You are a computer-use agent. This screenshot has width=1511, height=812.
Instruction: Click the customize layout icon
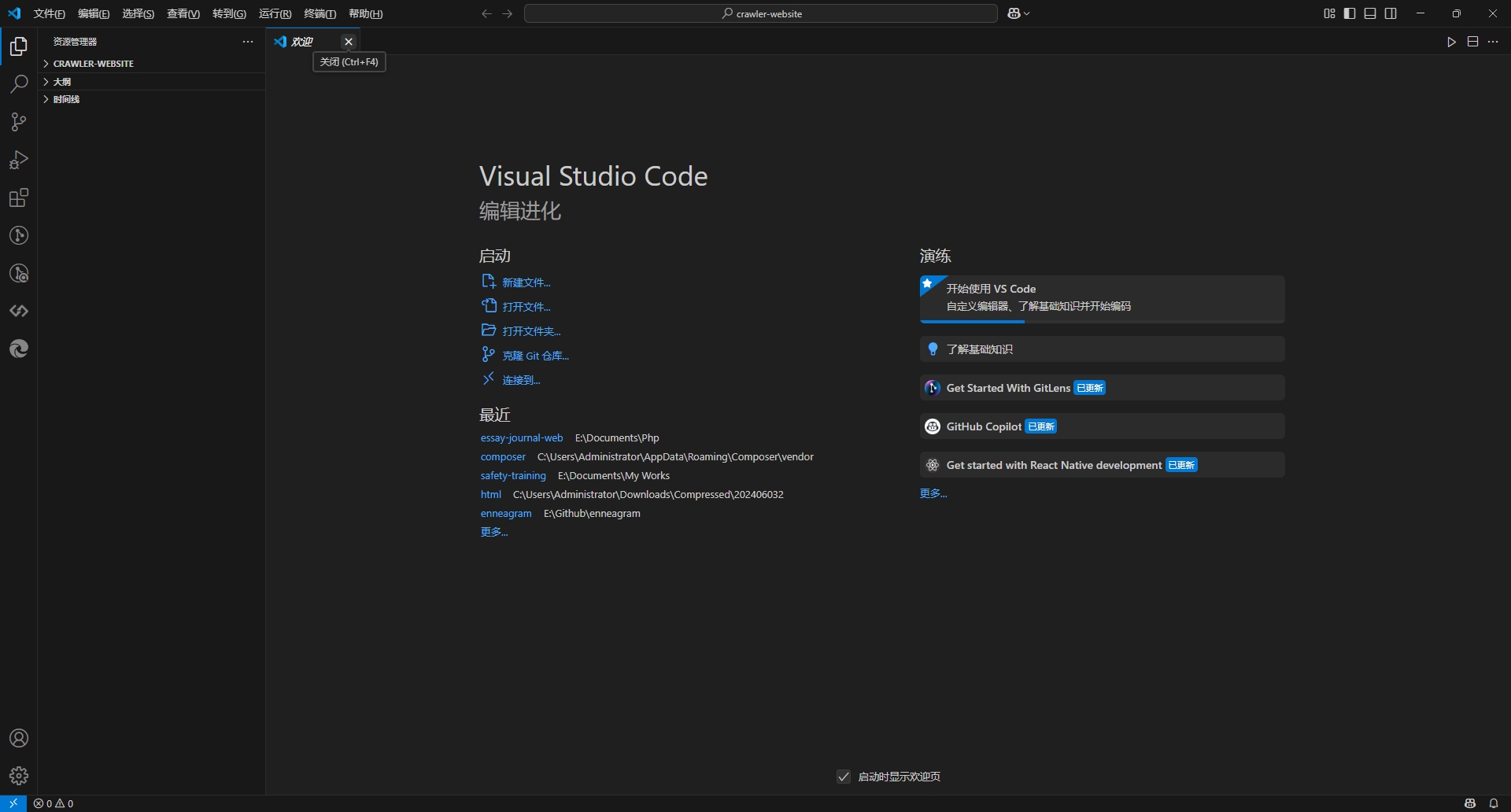1329,13
